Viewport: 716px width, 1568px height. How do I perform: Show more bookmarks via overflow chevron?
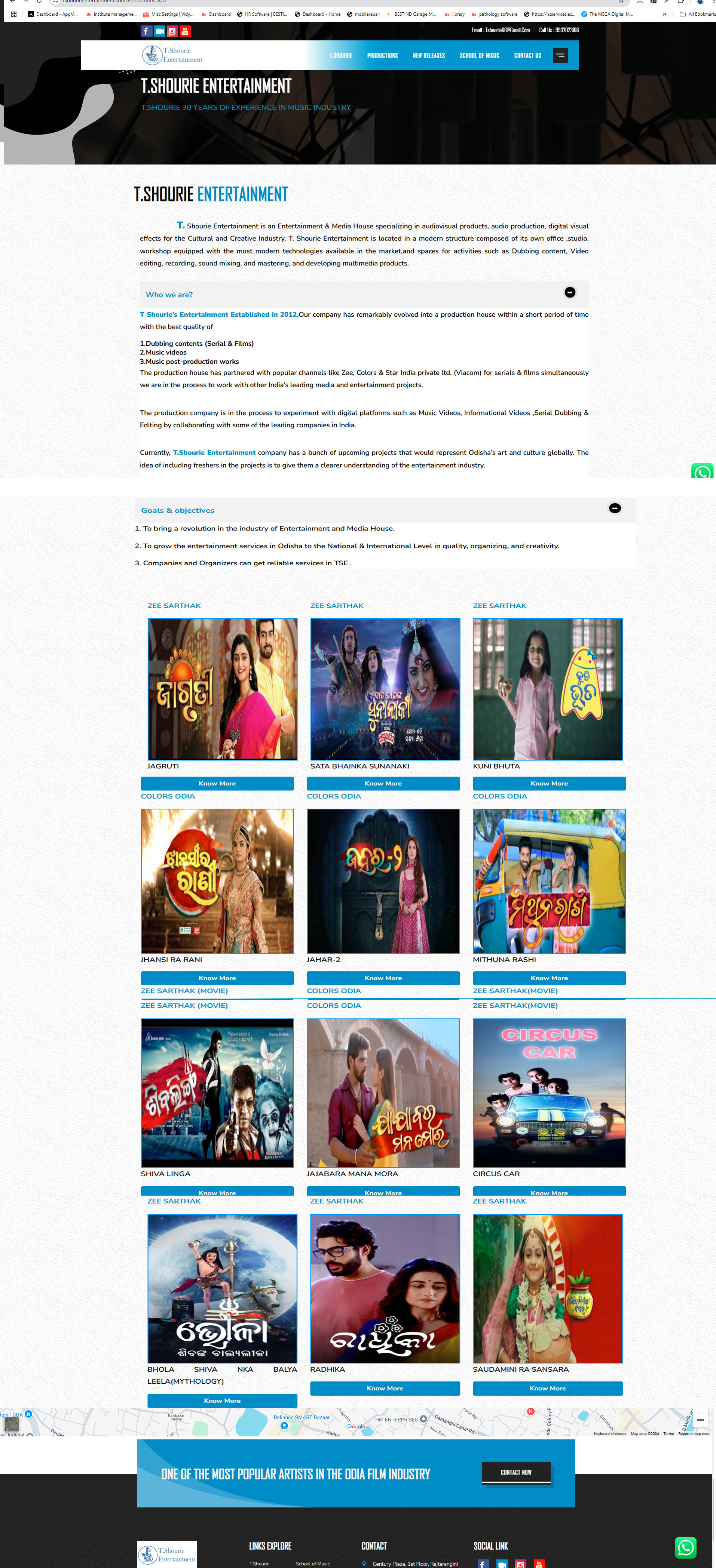(664, 14)
